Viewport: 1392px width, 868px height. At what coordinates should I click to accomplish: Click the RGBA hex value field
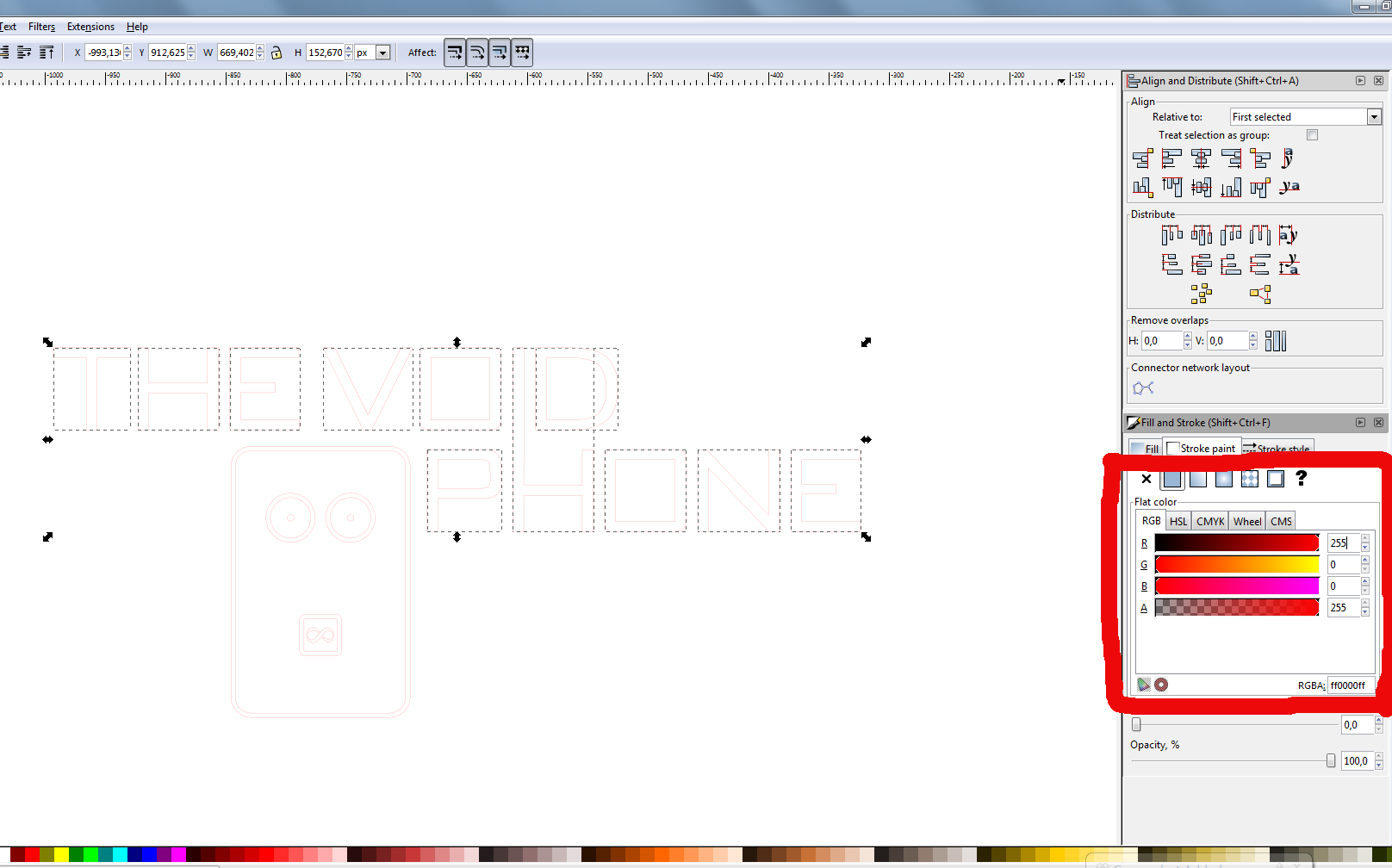tap(1351, 685)
